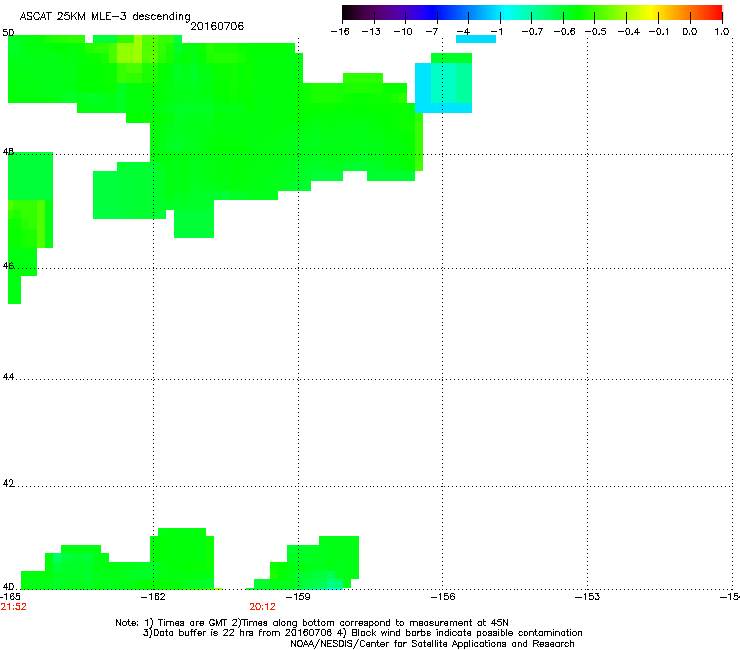
Task: Click colorbar label -7
Action: coord(432,32)
